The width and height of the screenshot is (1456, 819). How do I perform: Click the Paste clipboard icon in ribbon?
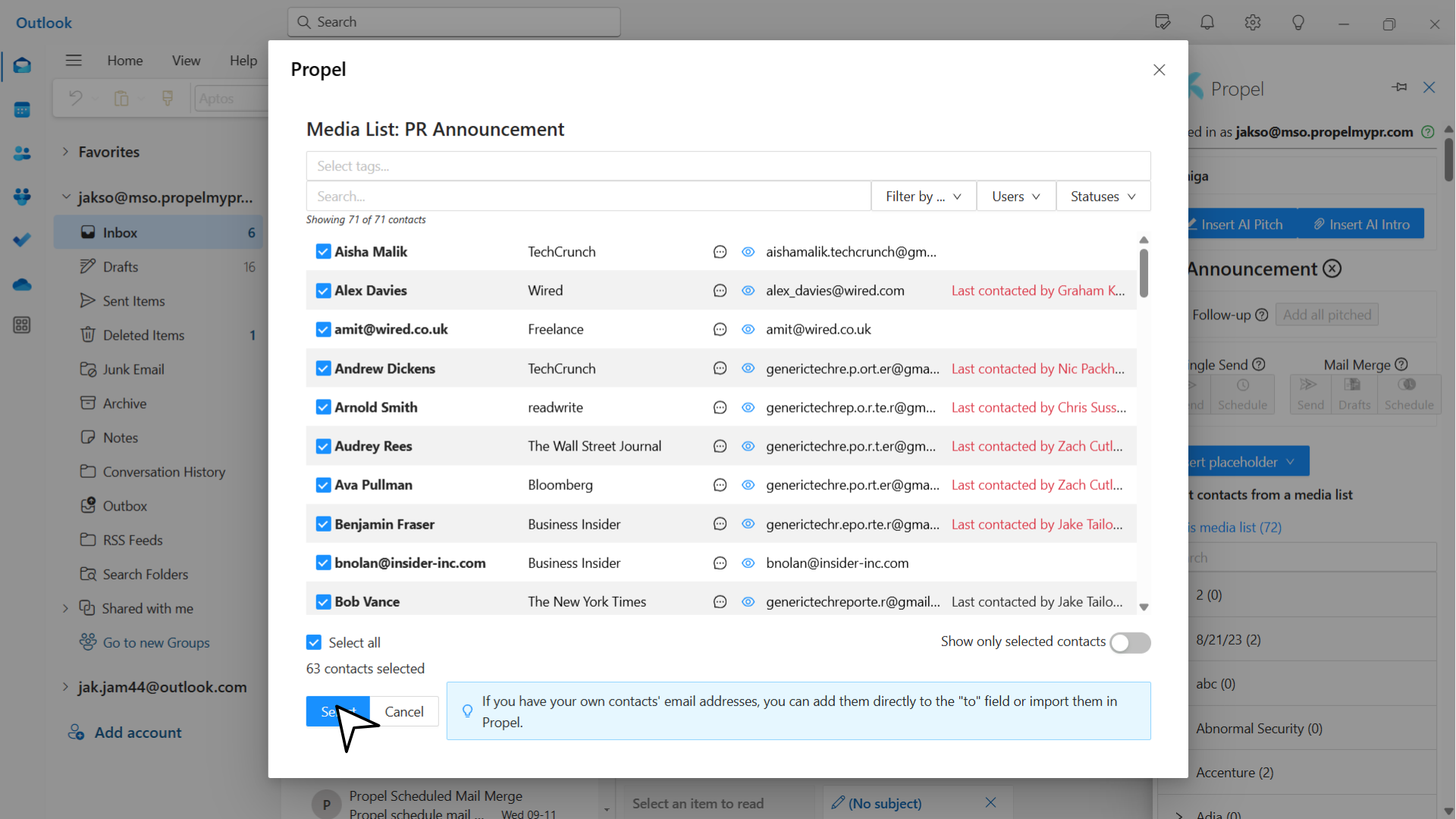121,98
